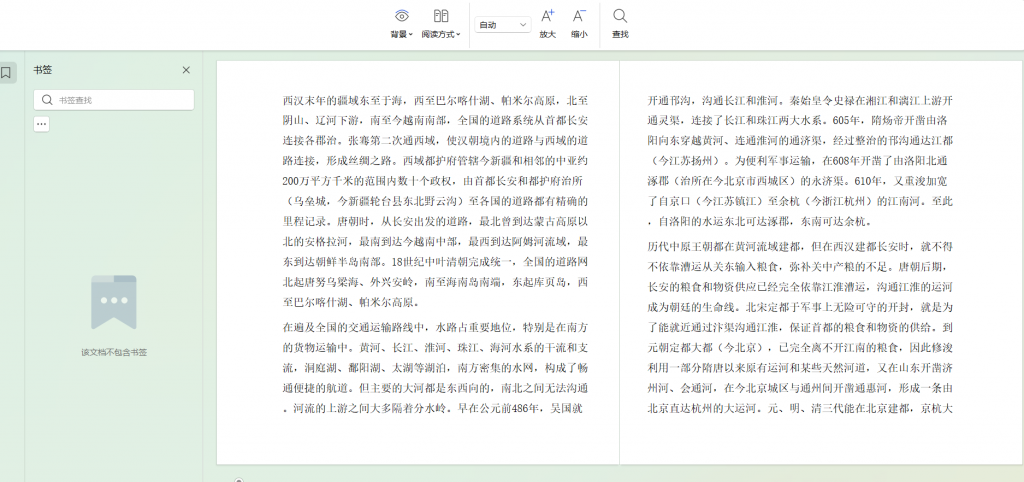1024x482 pixels.
Task: Click paragraph starting 历代中原王朝都在黄河流域建都
Action: tap(800, 327)
